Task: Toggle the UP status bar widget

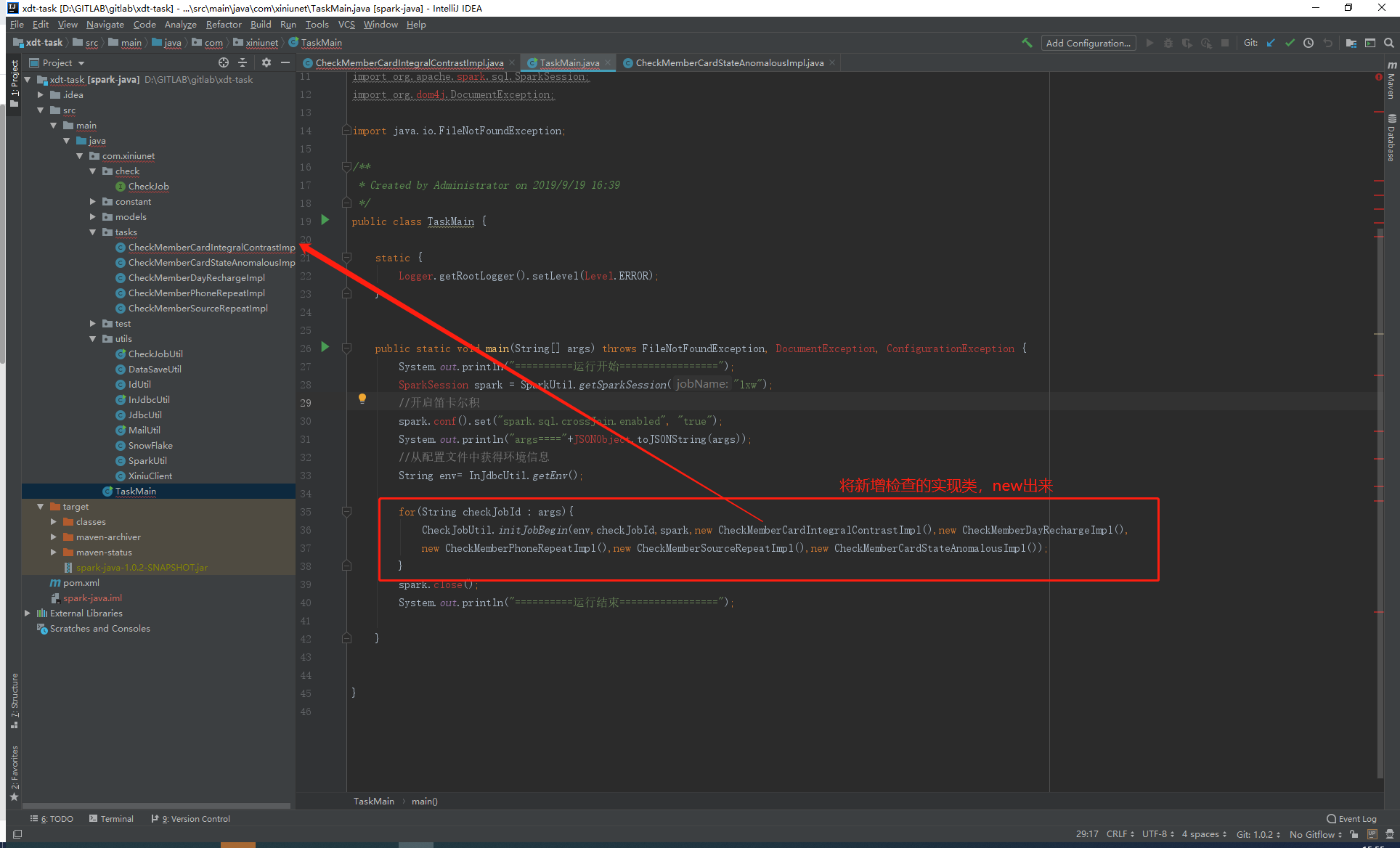Action: point(1372,834)
